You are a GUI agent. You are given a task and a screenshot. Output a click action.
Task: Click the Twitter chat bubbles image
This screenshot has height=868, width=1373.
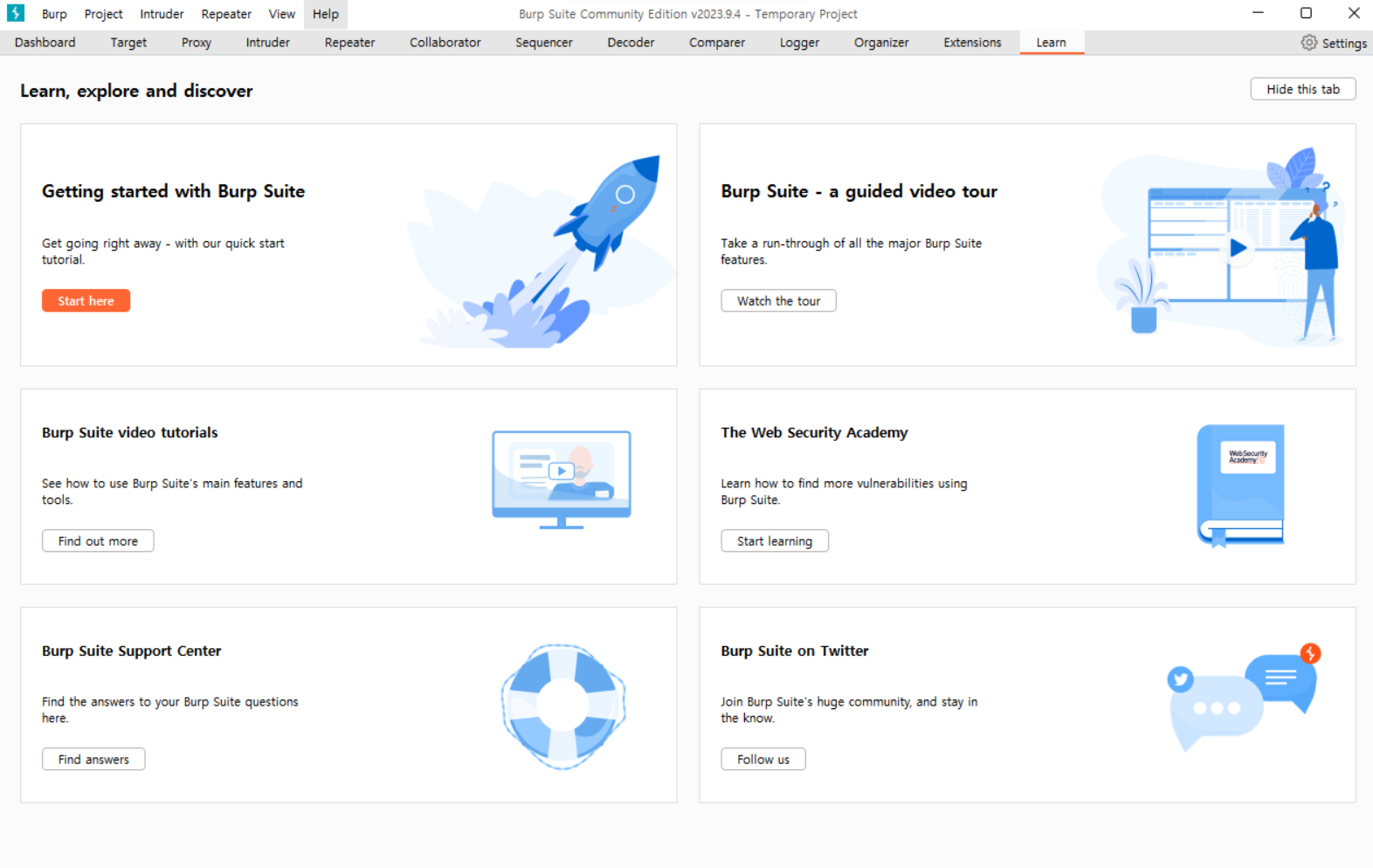coord(1244,698)
